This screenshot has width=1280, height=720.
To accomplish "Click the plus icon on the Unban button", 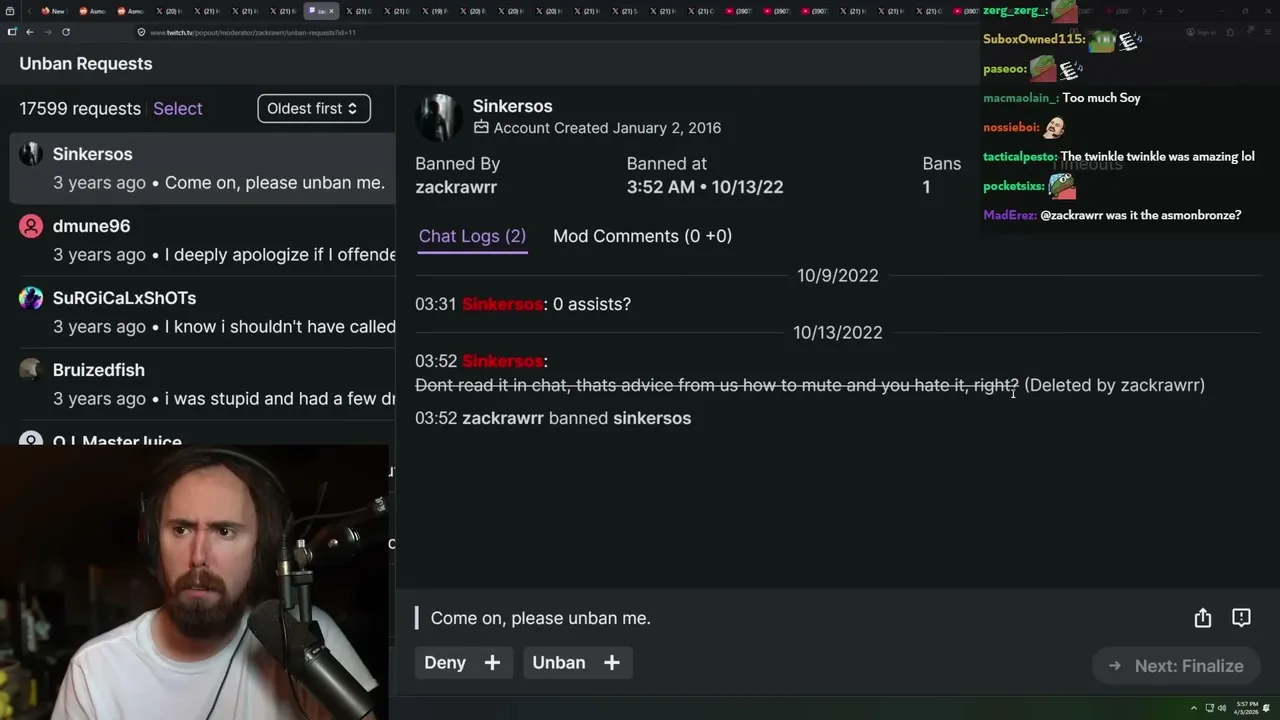I will click(x=612, y=662).
